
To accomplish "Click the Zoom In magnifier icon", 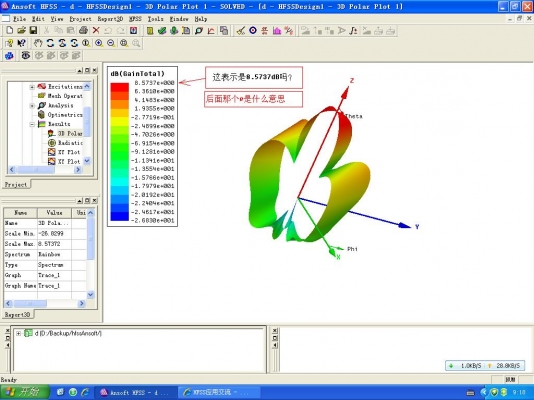I will tap(99, 43).
